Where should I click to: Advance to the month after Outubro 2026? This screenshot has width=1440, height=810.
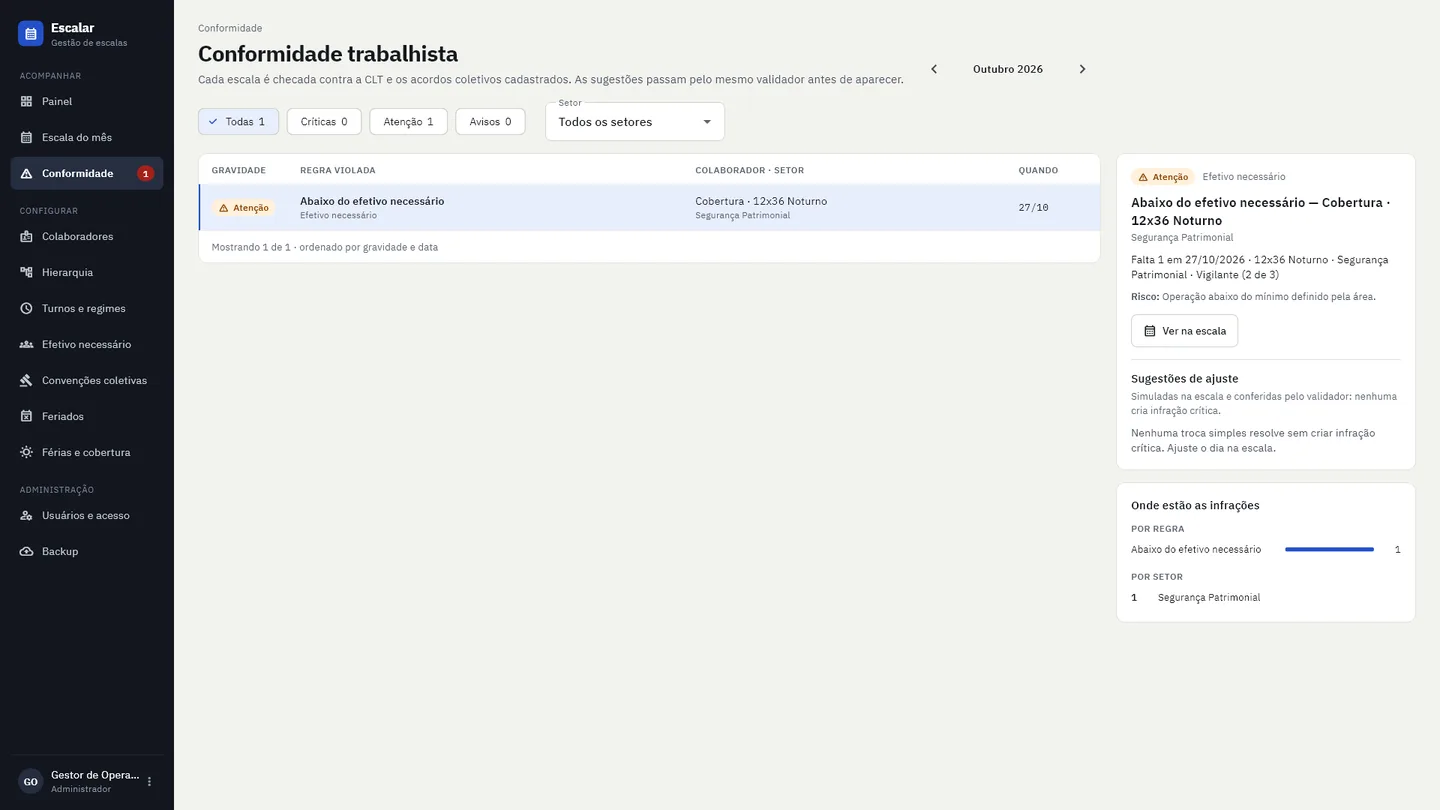1082,69
